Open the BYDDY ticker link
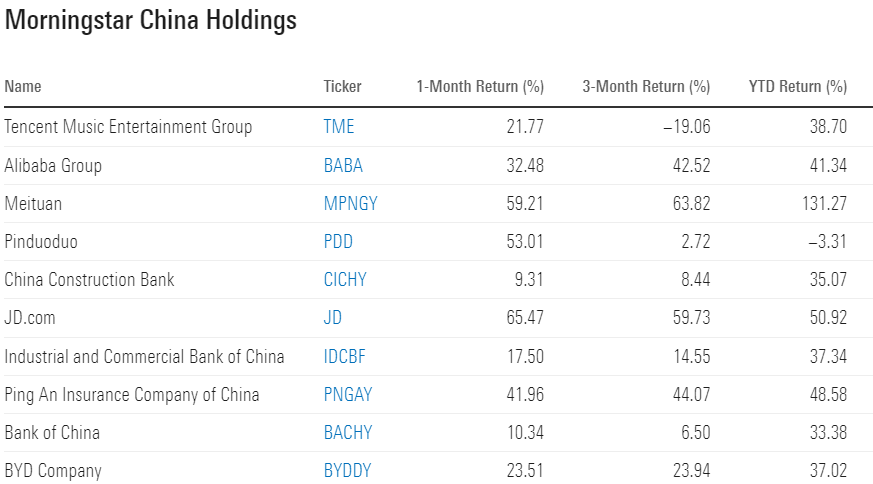Screen dimensions: 873x484 coord(347,470)
